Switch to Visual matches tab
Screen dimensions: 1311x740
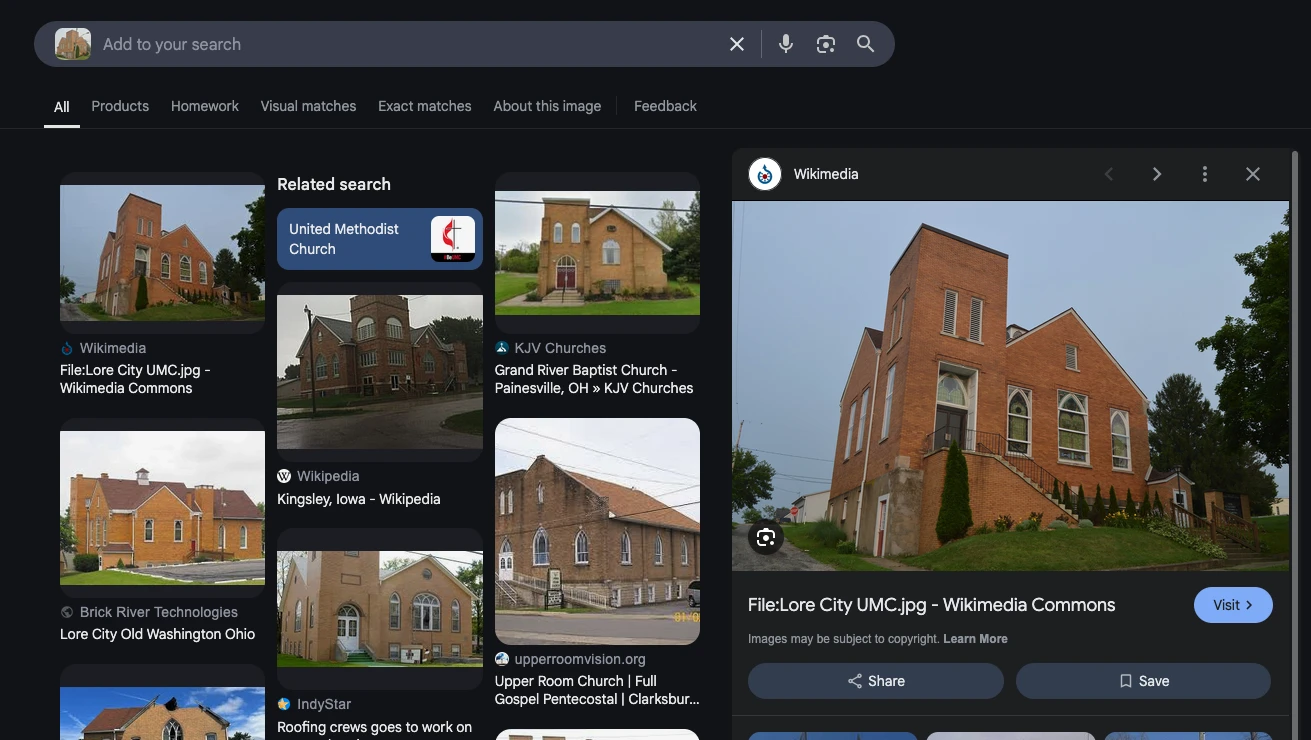tap(308, 106)
